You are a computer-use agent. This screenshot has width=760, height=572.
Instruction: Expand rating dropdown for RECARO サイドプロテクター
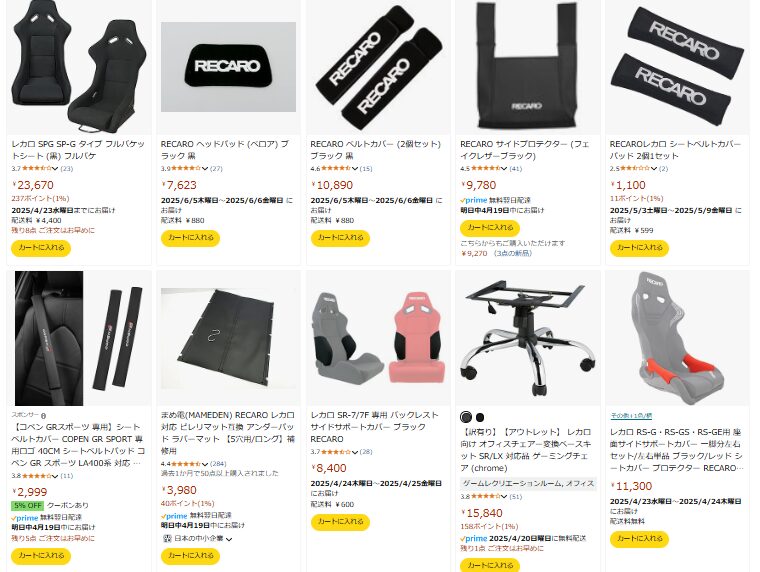pos(504,168)
